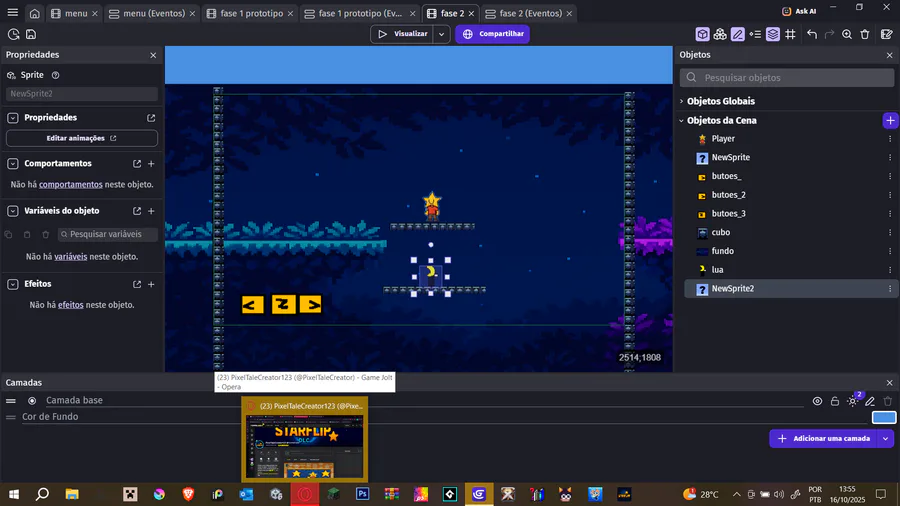The height and width of the screenshot is (506, 900).
Task: Click the Ask AI button
Action: [799, 11]
